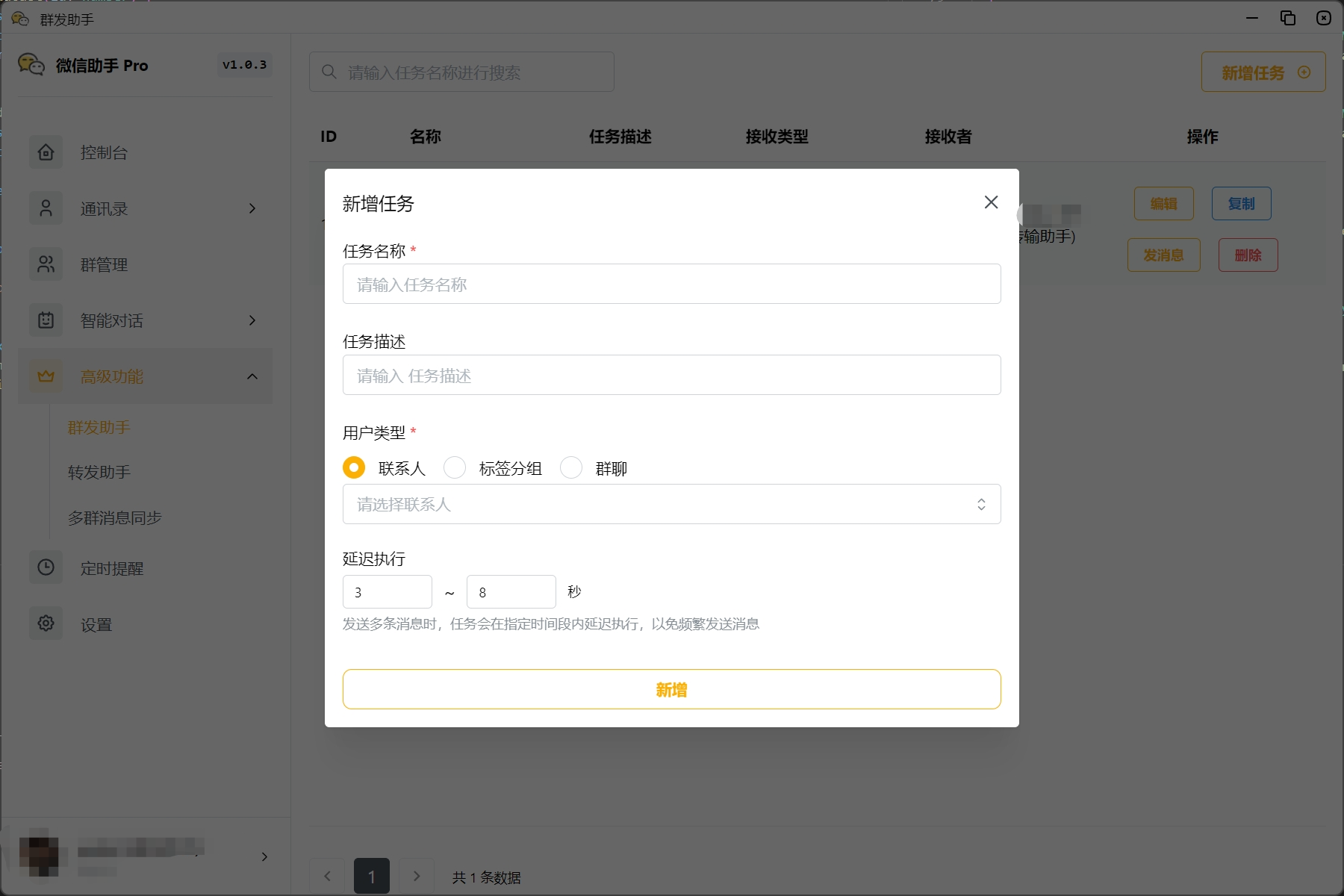1344x896 pixels.
Task: Open the 设置 settings panel
Action: pyautogui.click(x=96, y=624)
